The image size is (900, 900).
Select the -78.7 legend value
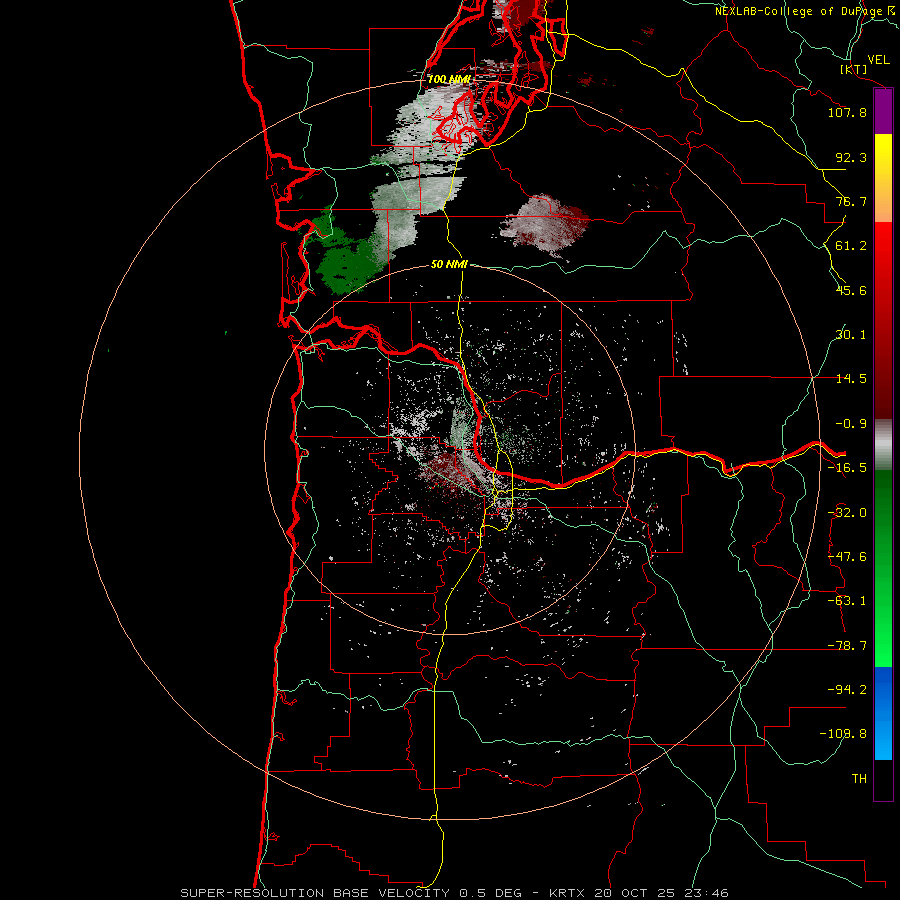[847, 646]
